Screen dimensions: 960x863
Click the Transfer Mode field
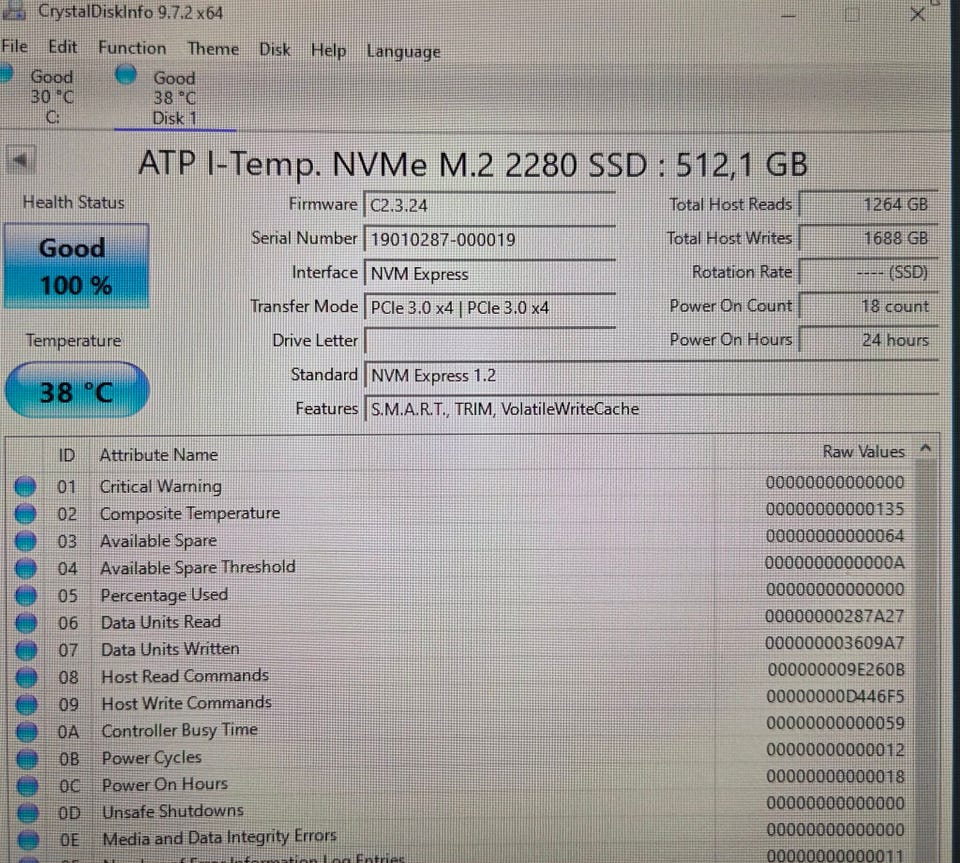pos(489,307)
